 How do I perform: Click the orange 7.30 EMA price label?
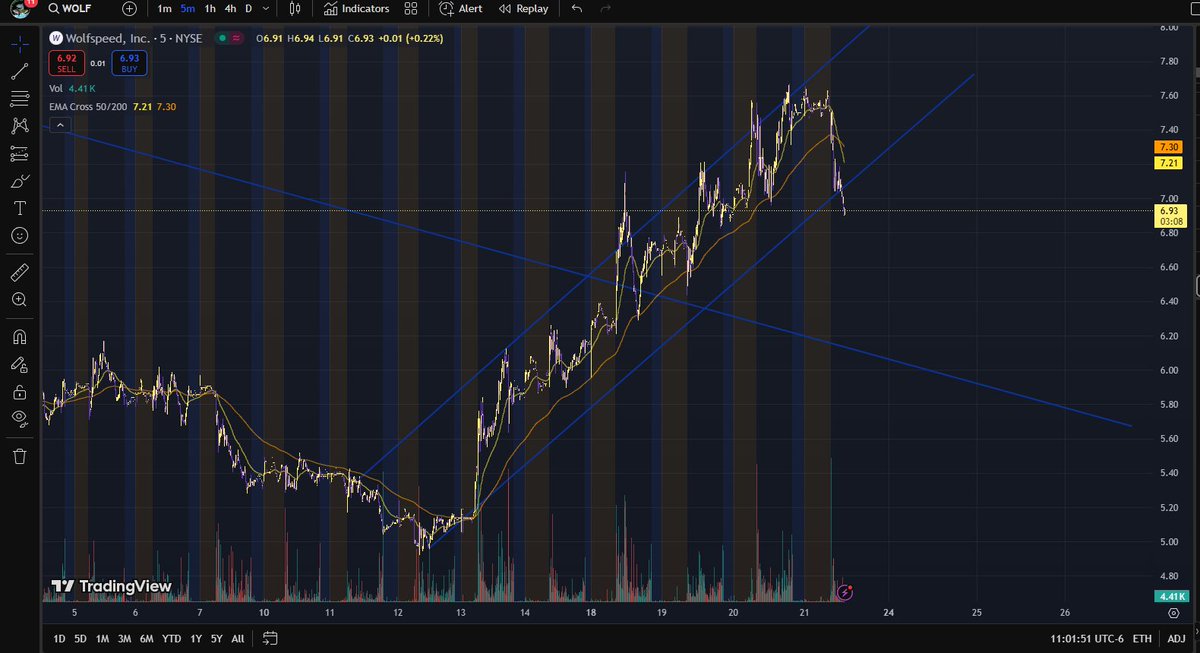tap(1168, 146)
